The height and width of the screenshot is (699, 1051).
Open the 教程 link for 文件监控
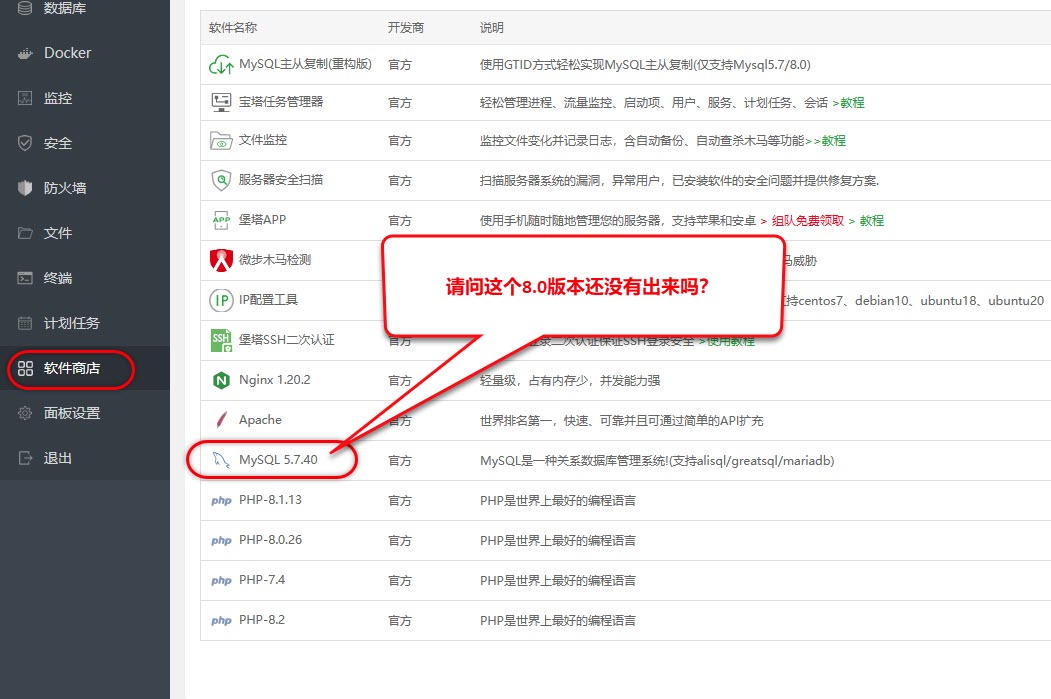[833, 141]
